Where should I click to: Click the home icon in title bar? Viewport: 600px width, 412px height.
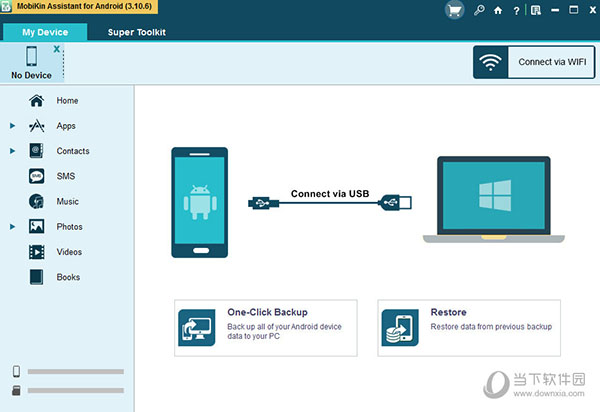(498, 10)
